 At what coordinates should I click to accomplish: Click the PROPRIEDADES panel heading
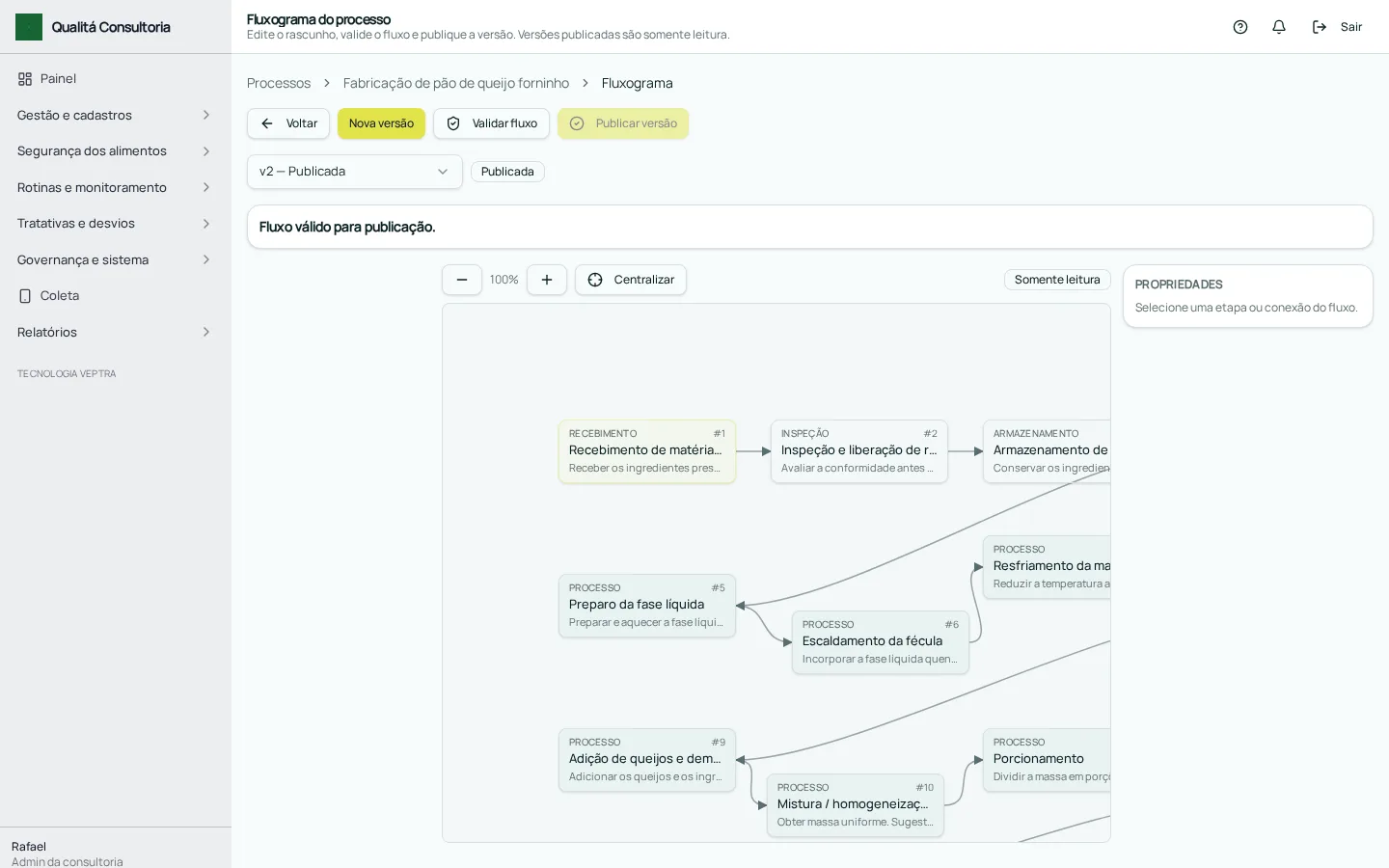pos(1179,285)
